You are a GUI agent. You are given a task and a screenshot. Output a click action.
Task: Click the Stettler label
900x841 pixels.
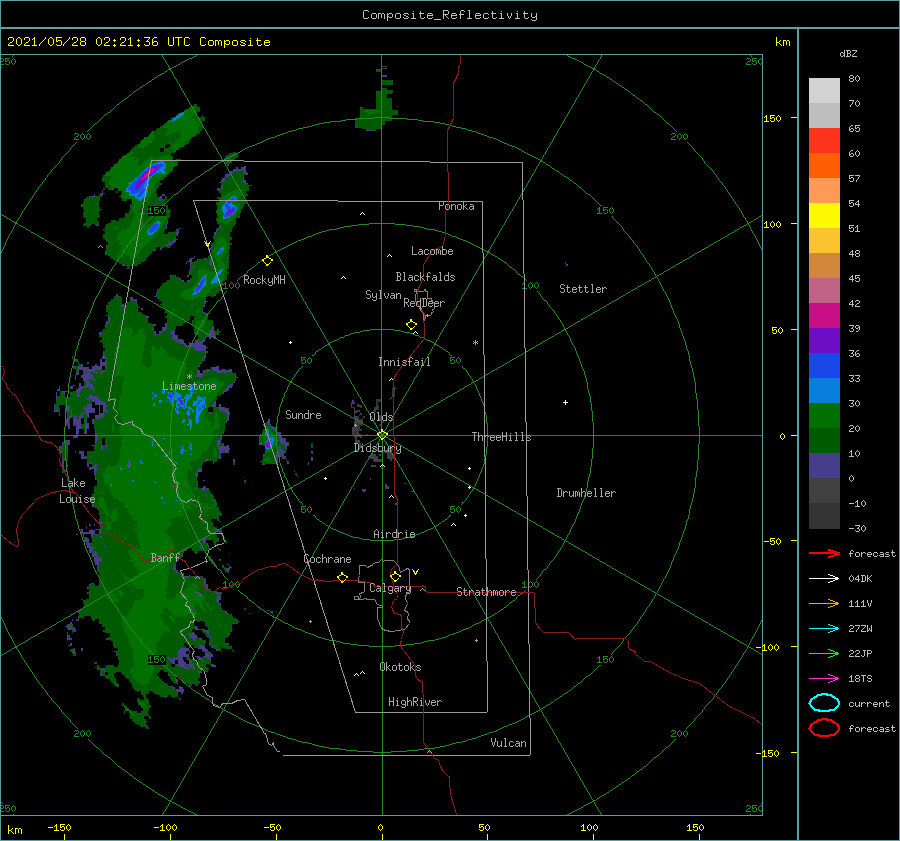(x=583, y=289)
